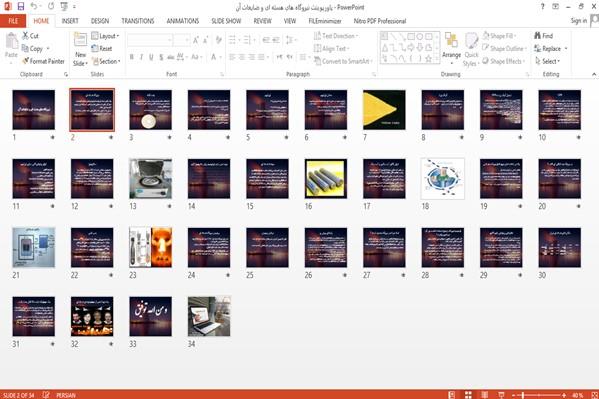The height and width of the screenshot is (399, 599).
Task: Click the PERSIAN language indicator
Action: click(x=66, y=395)
